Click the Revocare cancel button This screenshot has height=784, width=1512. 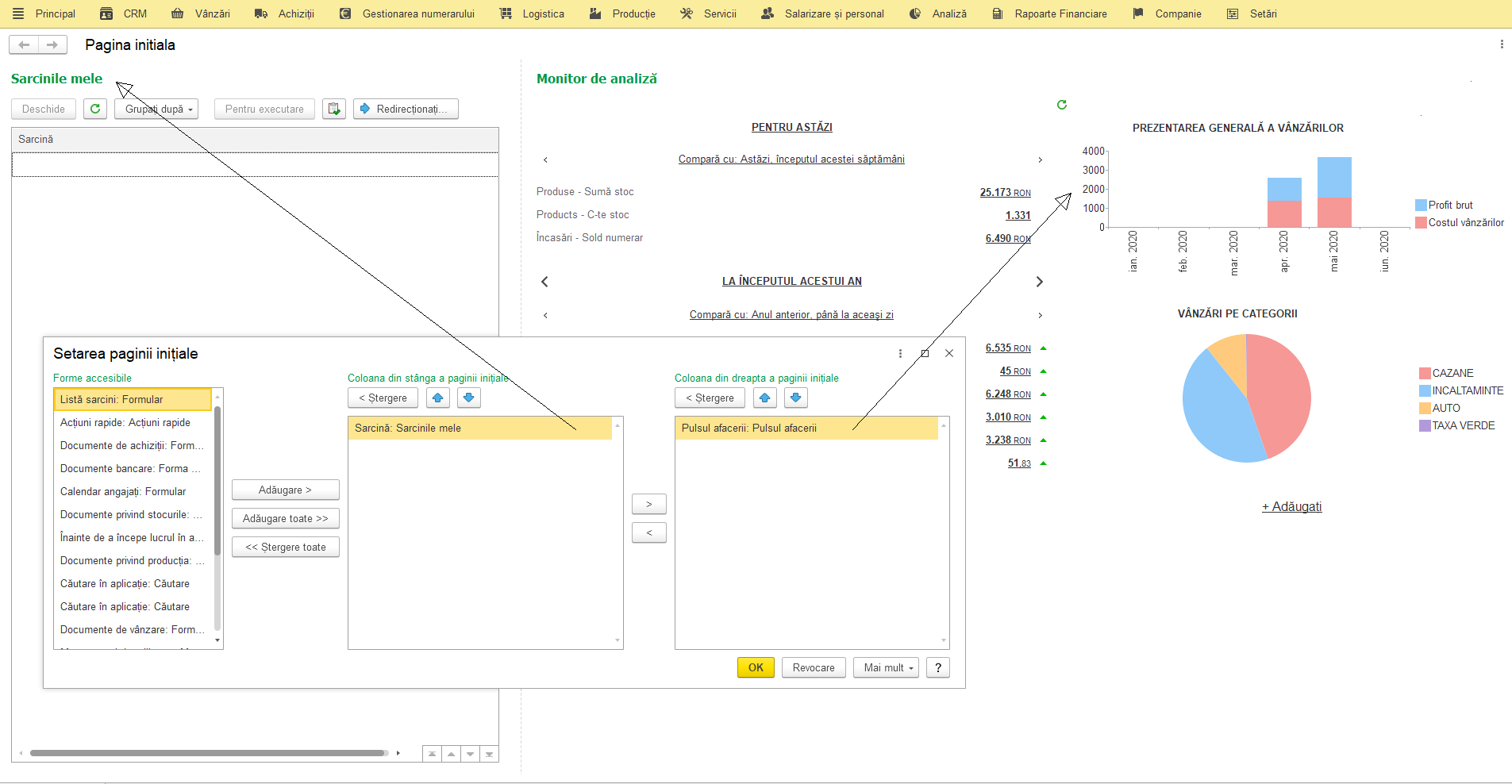[x=814, y=667]
